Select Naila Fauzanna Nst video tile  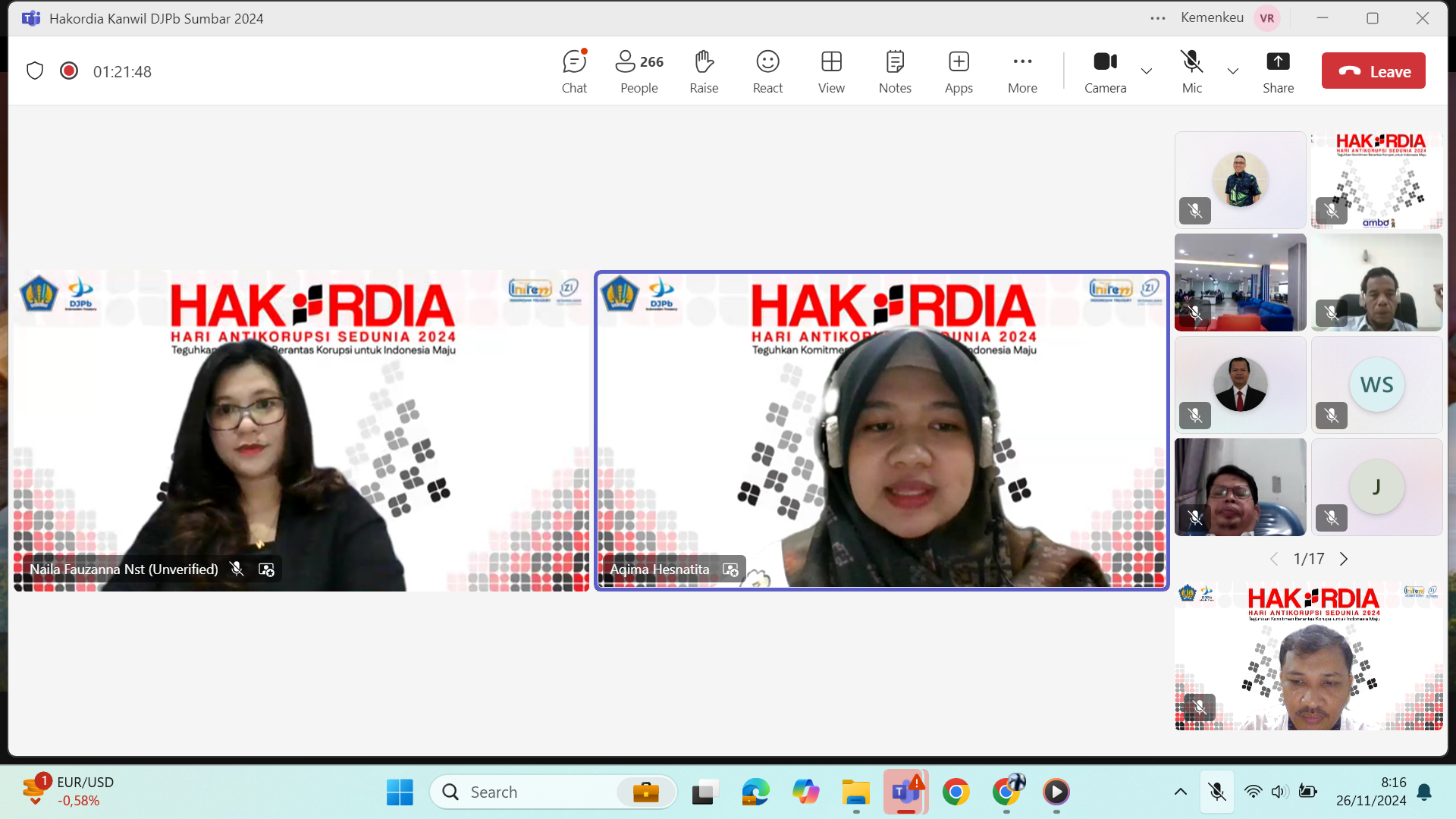(x=301, y=431)
